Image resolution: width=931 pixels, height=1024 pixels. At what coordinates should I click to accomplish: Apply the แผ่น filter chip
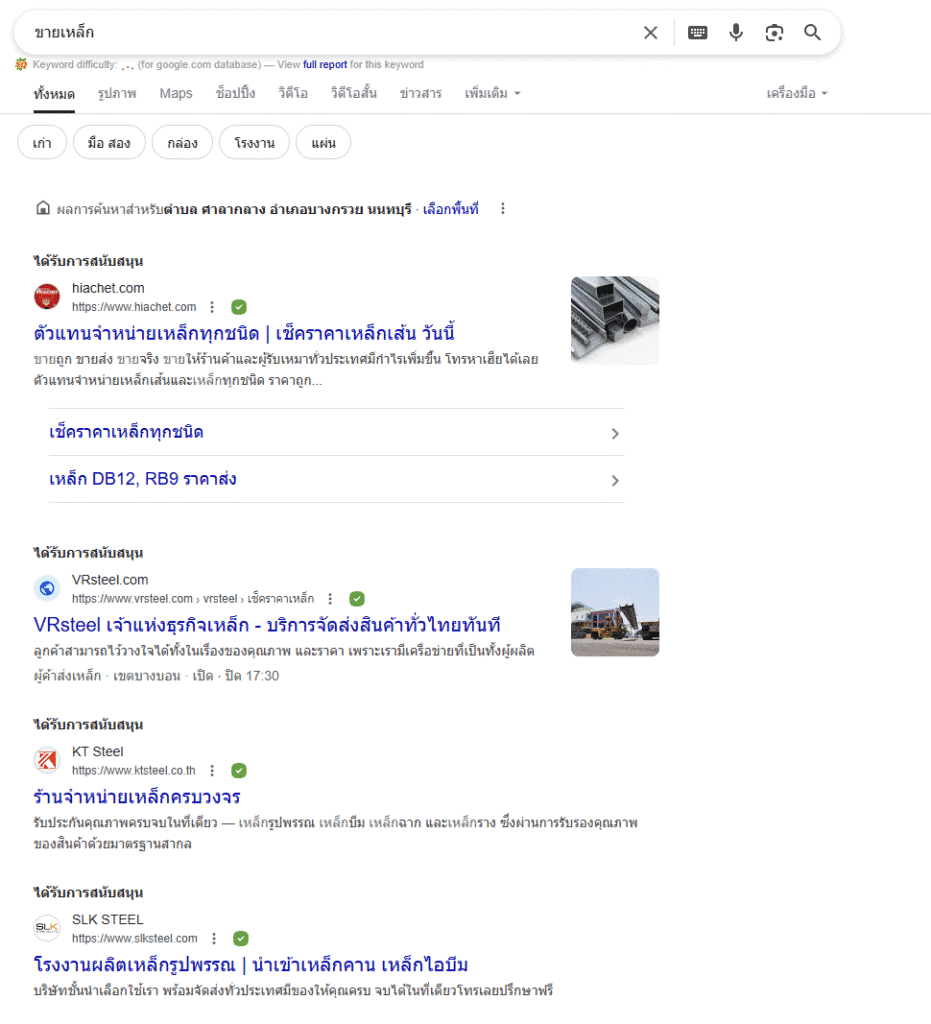point(323,142)
